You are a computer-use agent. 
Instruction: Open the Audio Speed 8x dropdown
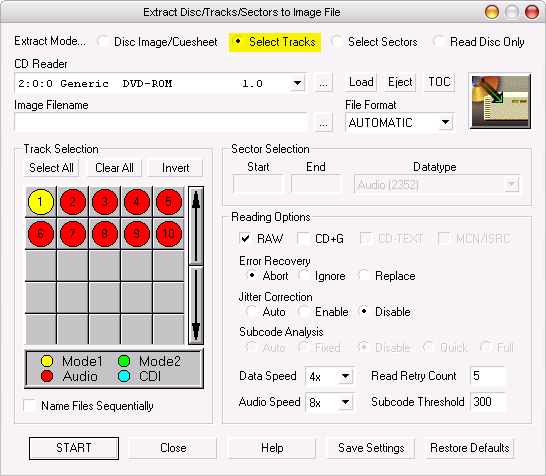345,402
